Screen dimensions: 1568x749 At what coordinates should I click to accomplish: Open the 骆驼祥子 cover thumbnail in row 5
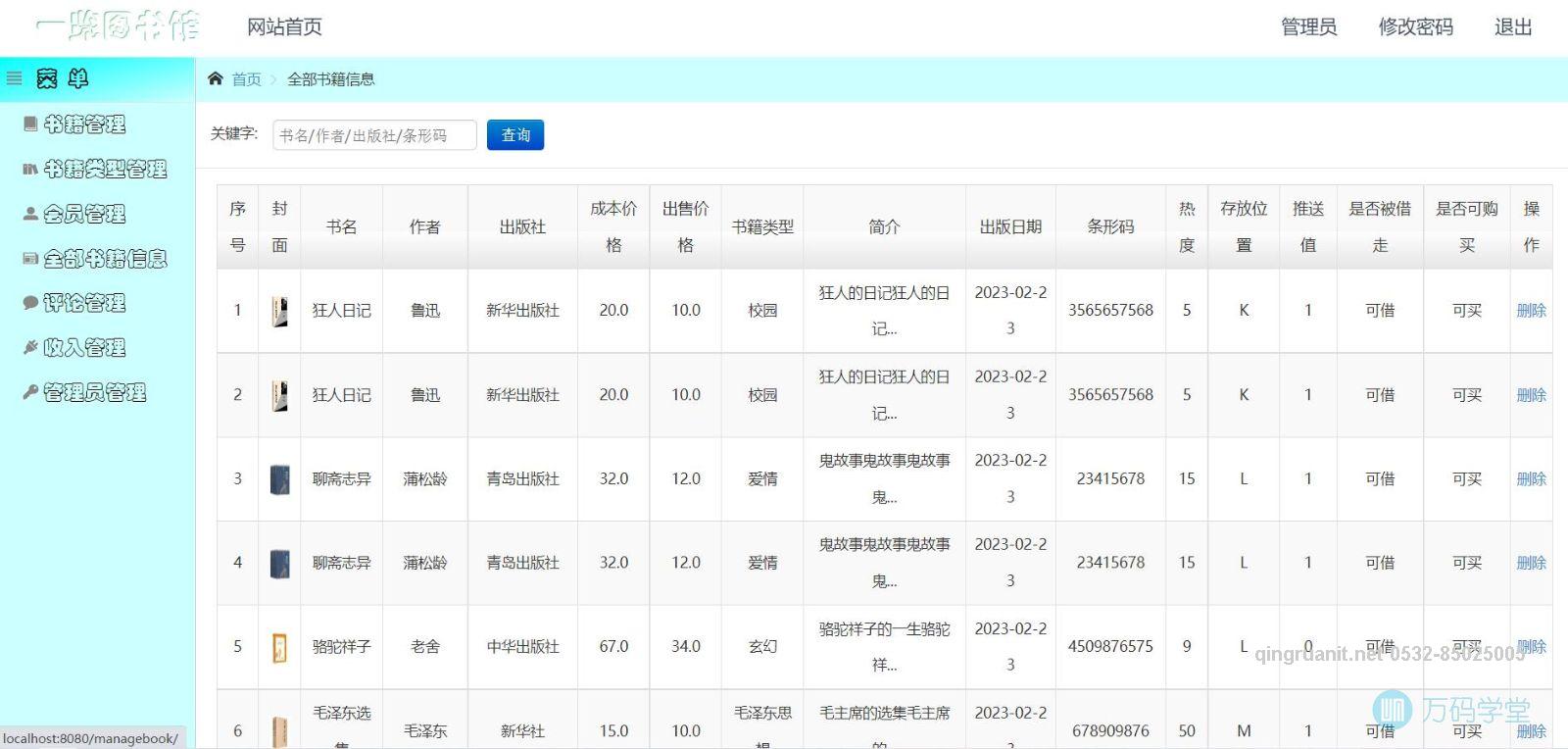279,647
